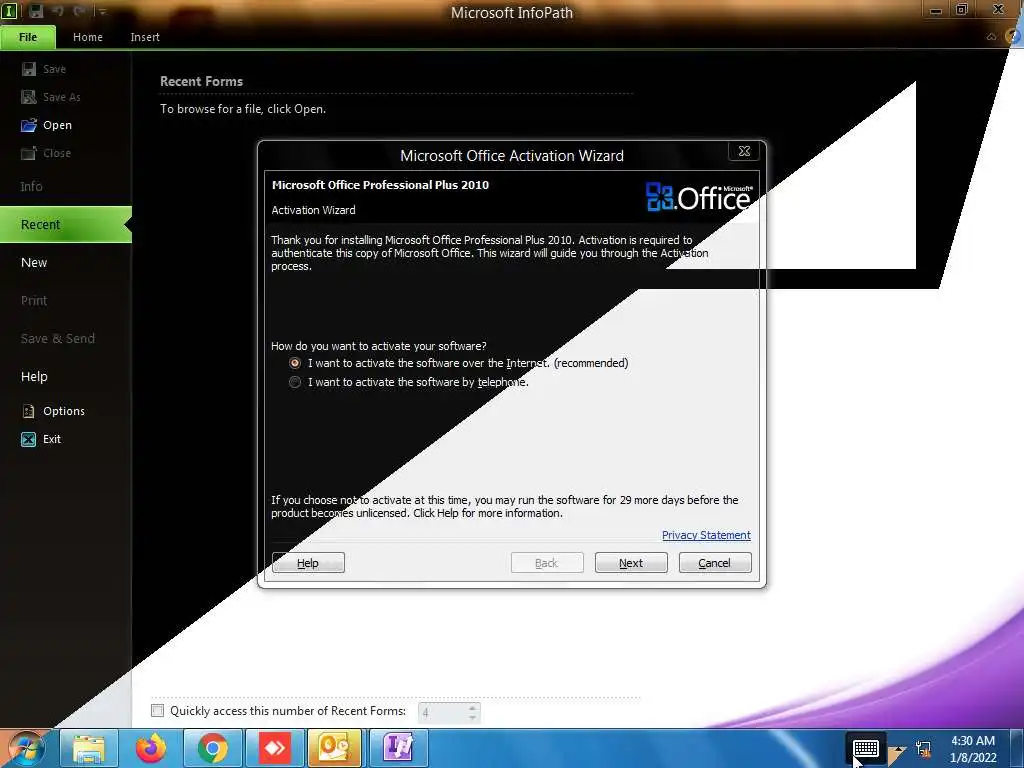Click the network status tray icon
This screenshot has width=1024, height=768.
pos(923,750)
